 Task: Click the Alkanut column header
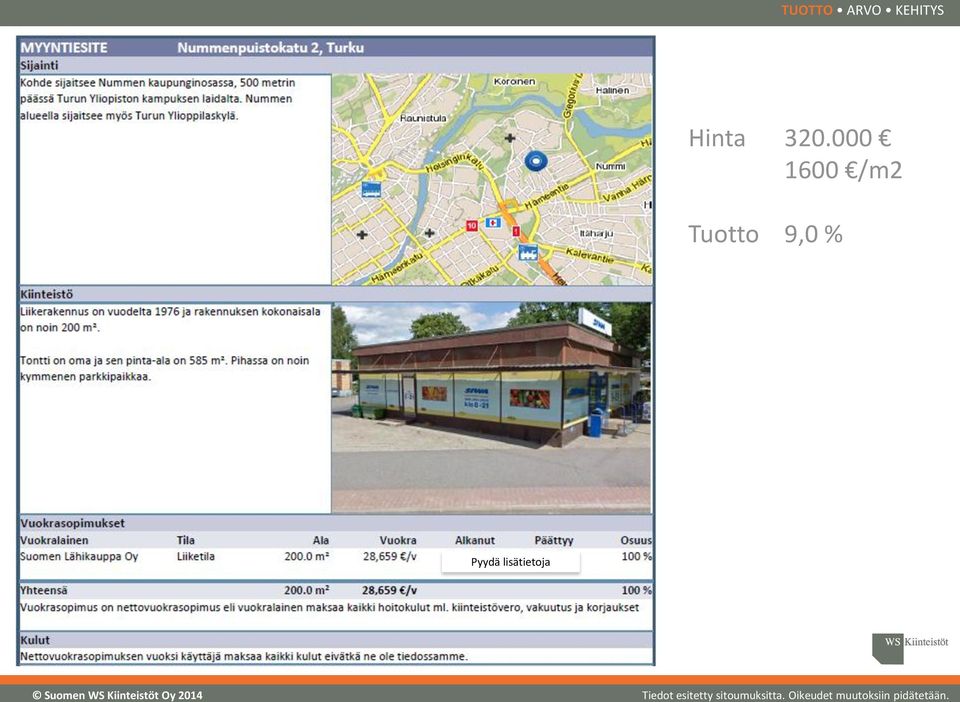click(474, 540)
